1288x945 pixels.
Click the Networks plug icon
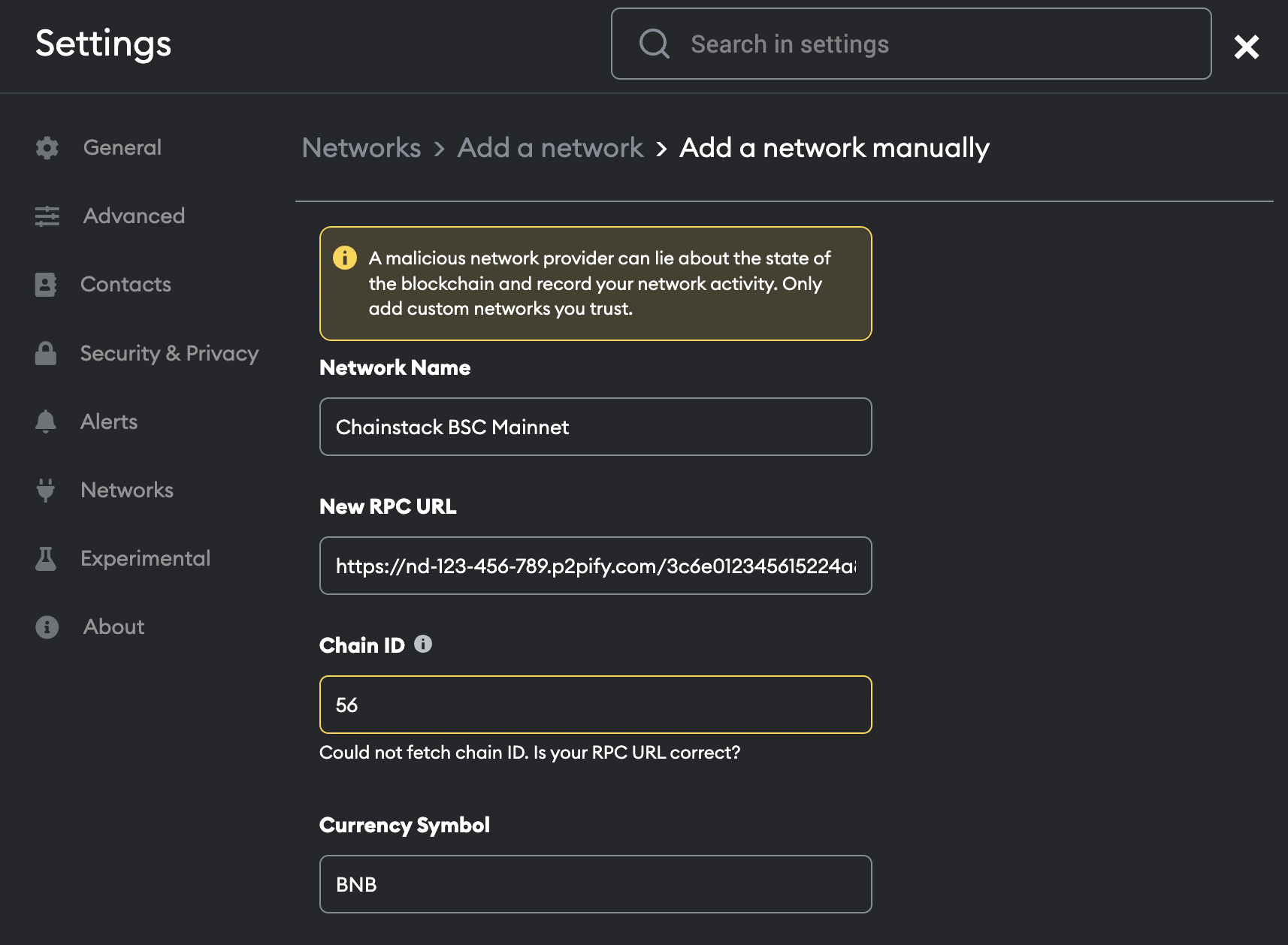(46, 490)
